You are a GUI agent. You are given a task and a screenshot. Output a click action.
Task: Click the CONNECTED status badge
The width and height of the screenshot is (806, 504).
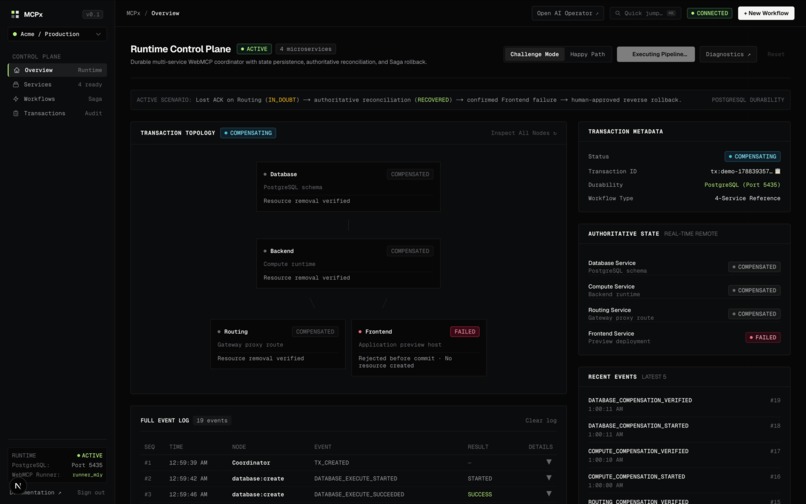pyautogui.click(x=709, y=13)
